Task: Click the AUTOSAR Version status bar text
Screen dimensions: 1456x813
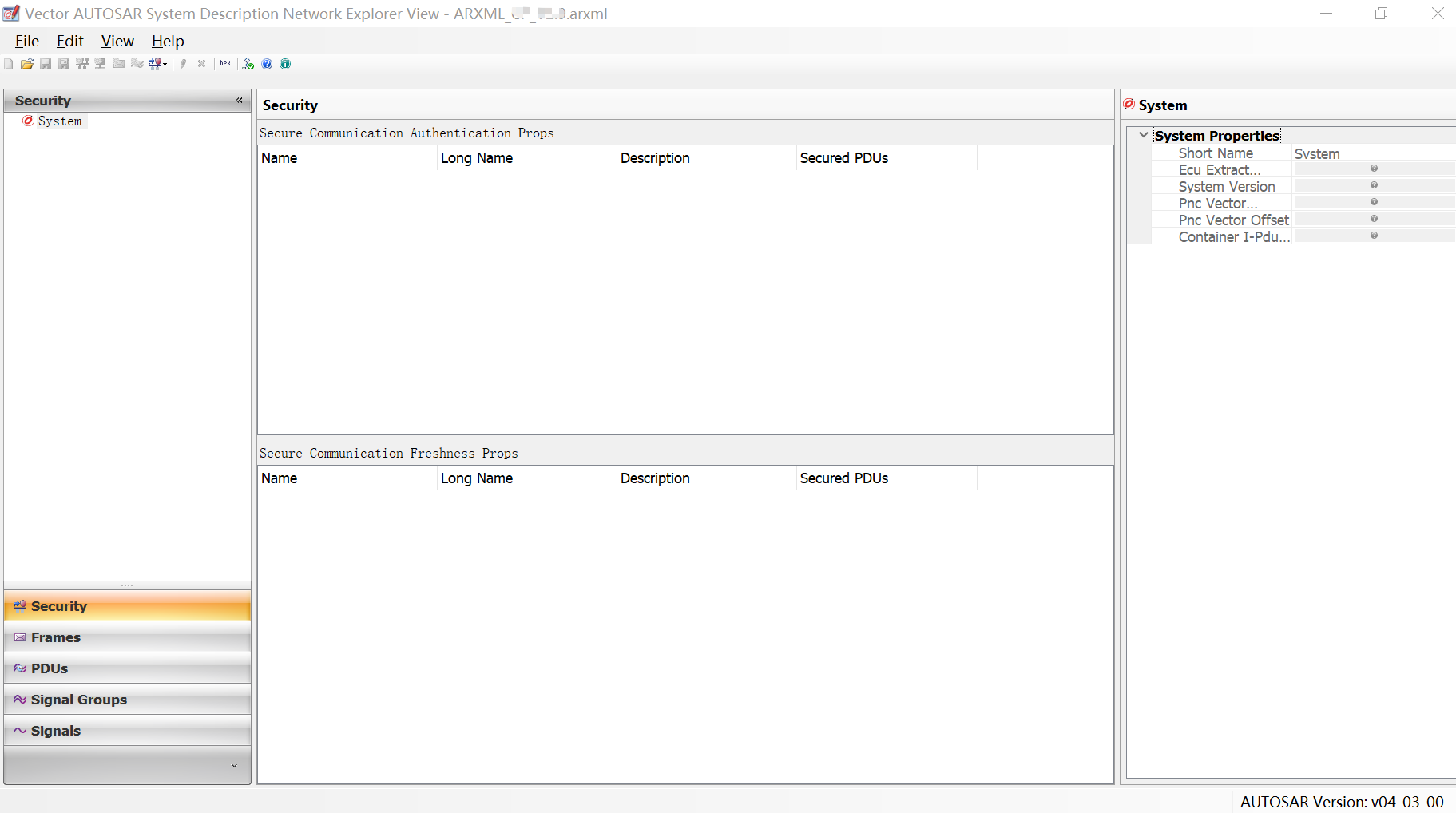Action: click(1342, 802)
